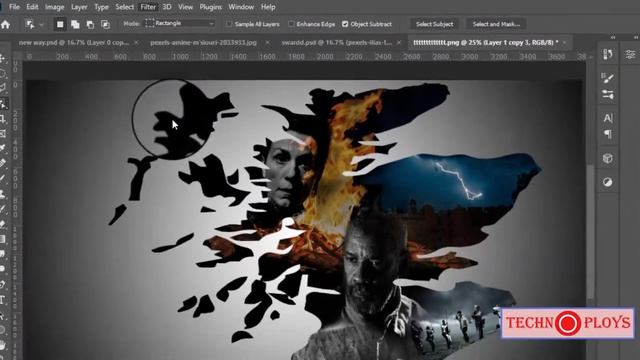Open the History panel icon
640x360 pixels.
pyautogui.click(x=608, y=54)
